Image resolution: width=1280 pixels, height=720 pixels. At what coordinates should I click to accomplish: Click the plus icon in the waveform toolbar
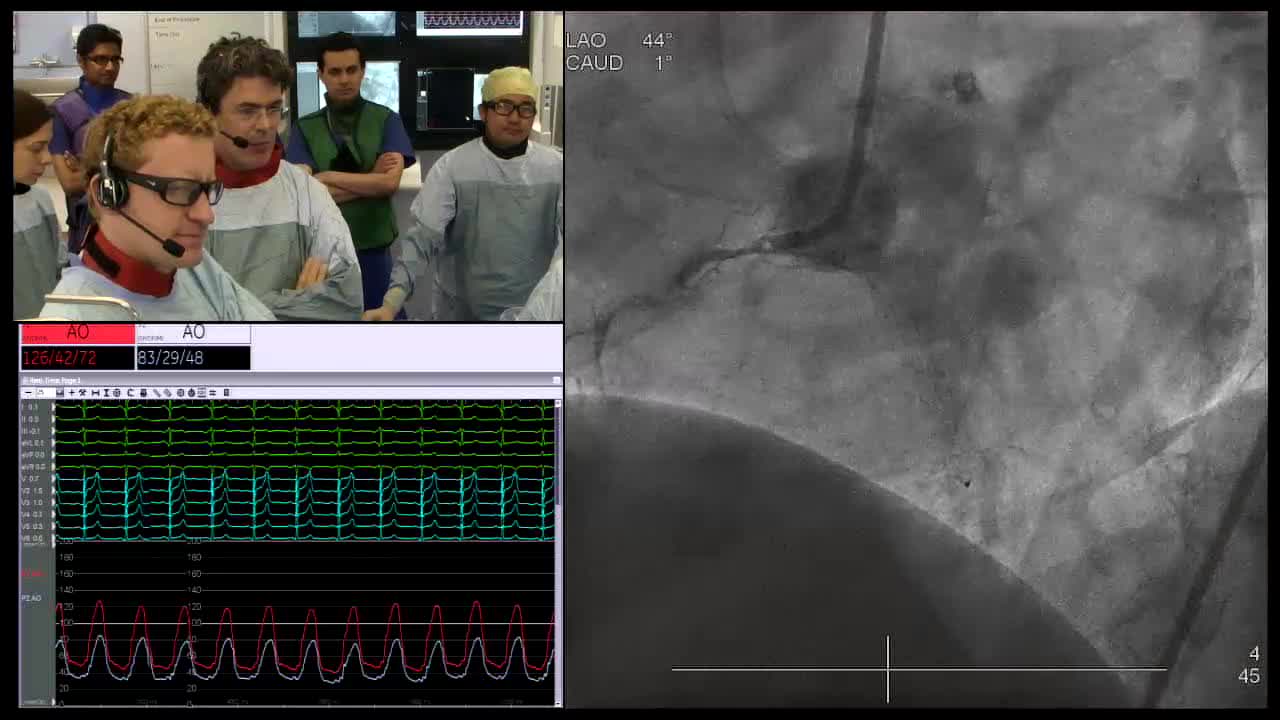[72, 393]
